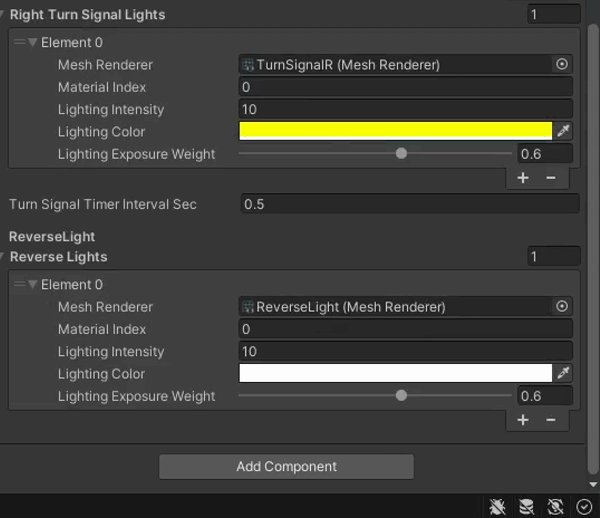Click the Reverse Lights label

coord(59,256)
